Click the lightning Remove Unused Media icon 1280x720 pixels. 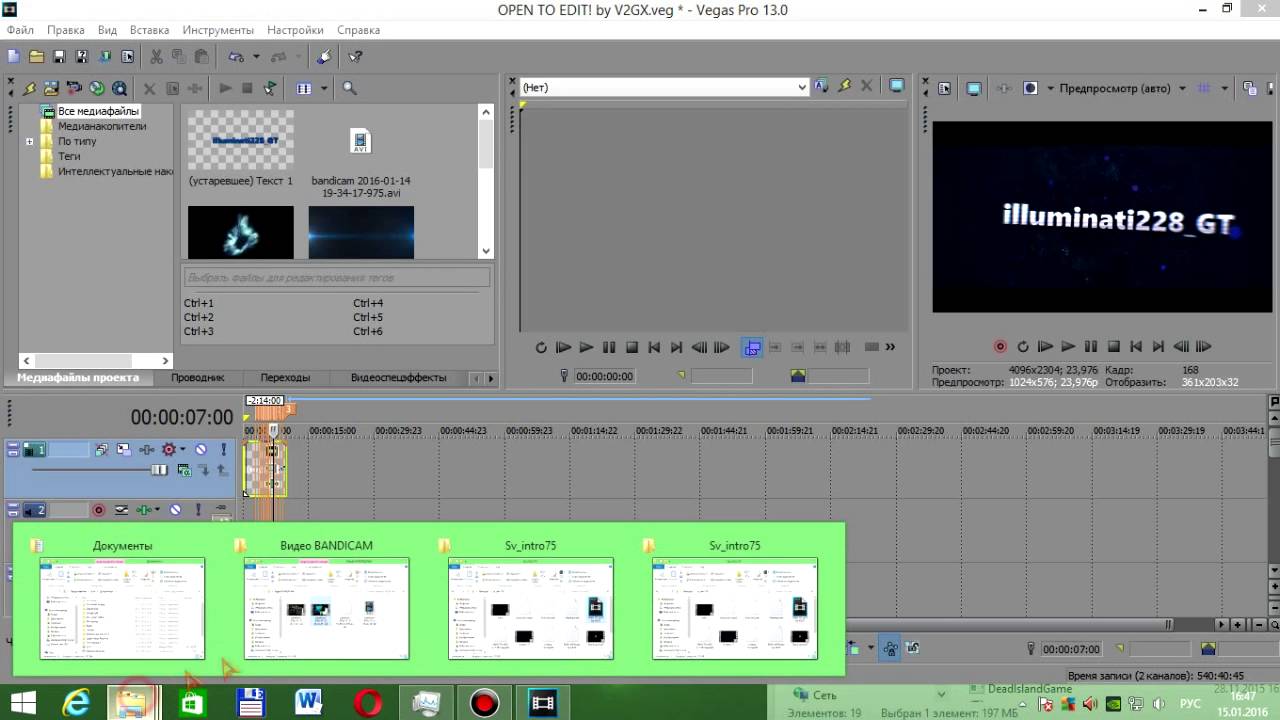coord(29,88)
